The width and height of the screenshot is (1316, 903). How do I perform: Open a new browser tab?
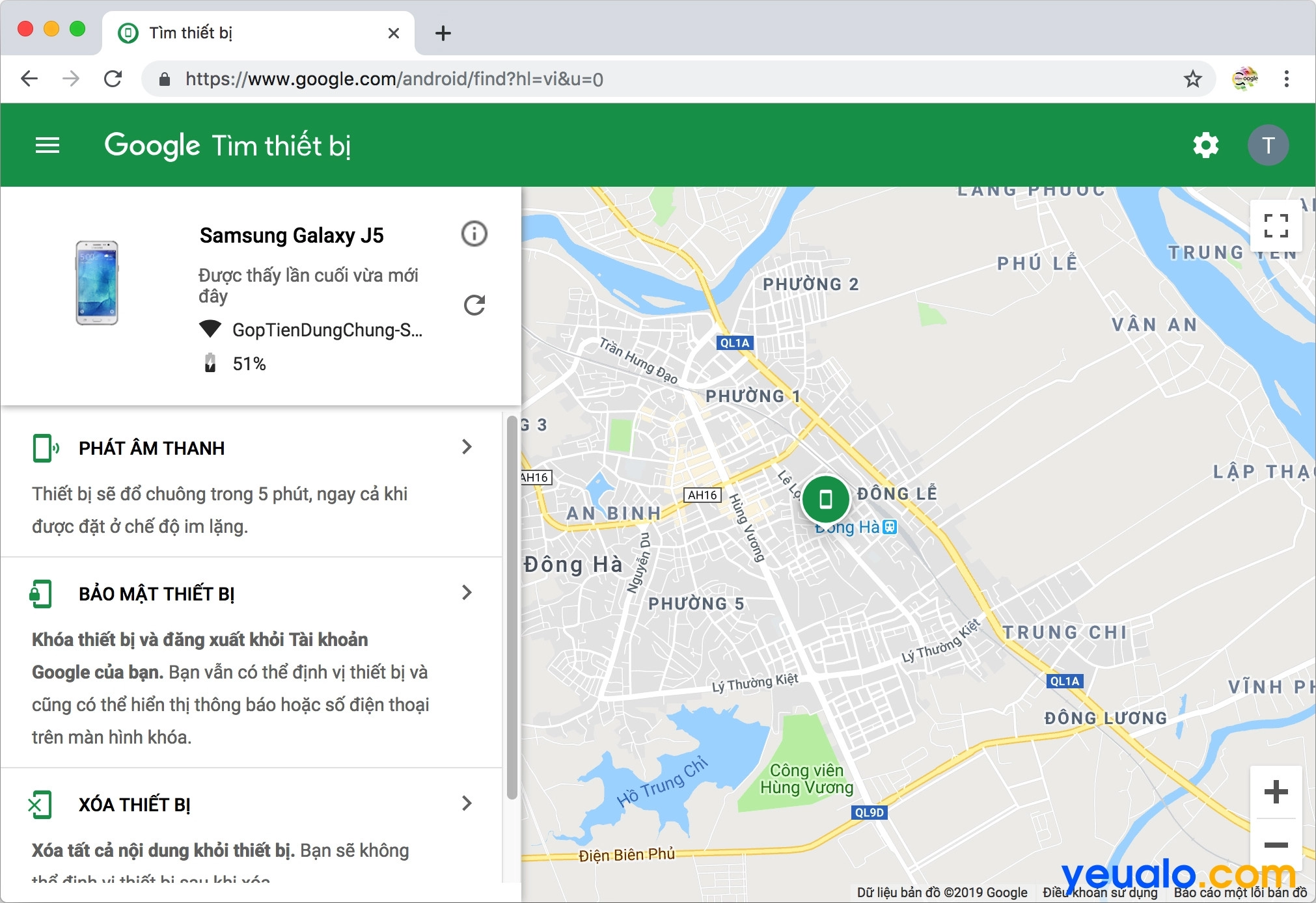pyautogui.click(x=443, y=33)
